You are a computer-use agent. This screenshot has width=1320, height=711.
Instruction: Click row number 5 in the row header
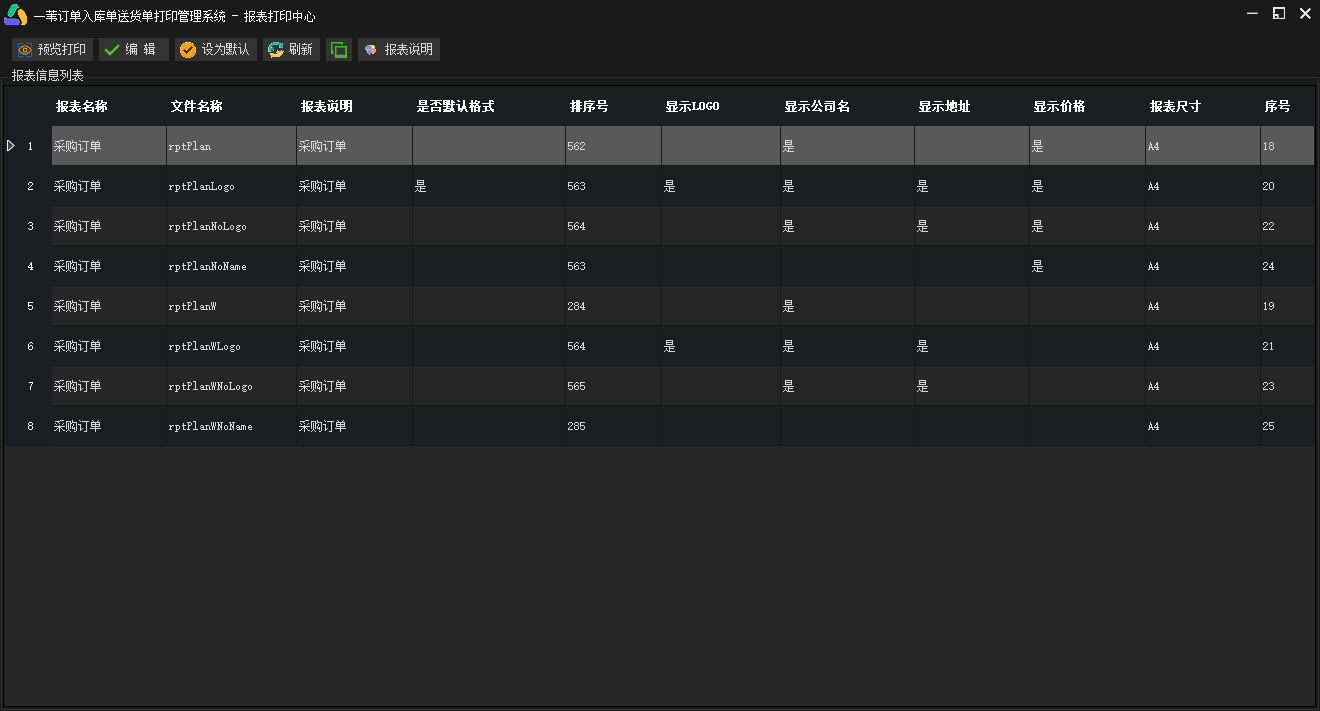pos(30,306)
